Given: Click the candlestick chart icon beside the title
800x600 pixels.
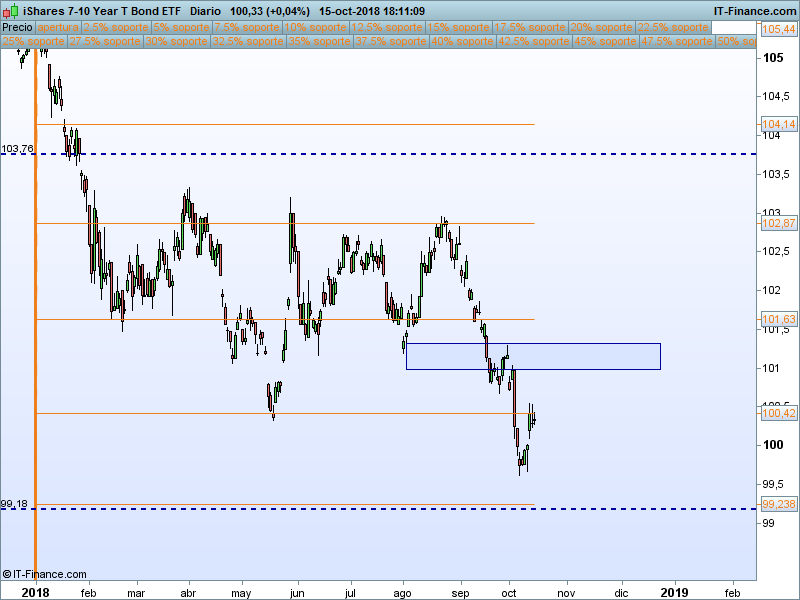Looking at the screenshot, I should tap(10, 10).
